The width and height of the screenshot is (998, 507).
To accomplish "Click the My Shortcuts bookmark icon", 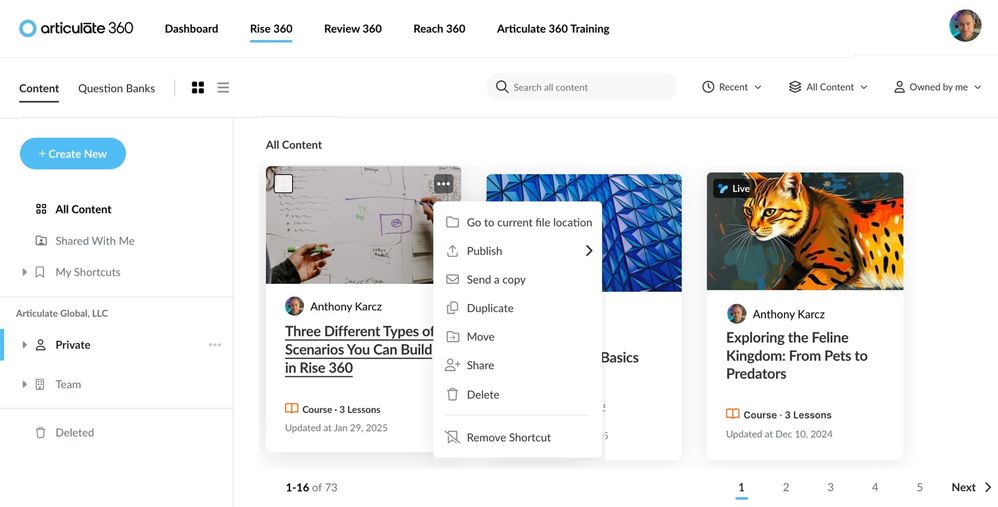I will [40, 272].
